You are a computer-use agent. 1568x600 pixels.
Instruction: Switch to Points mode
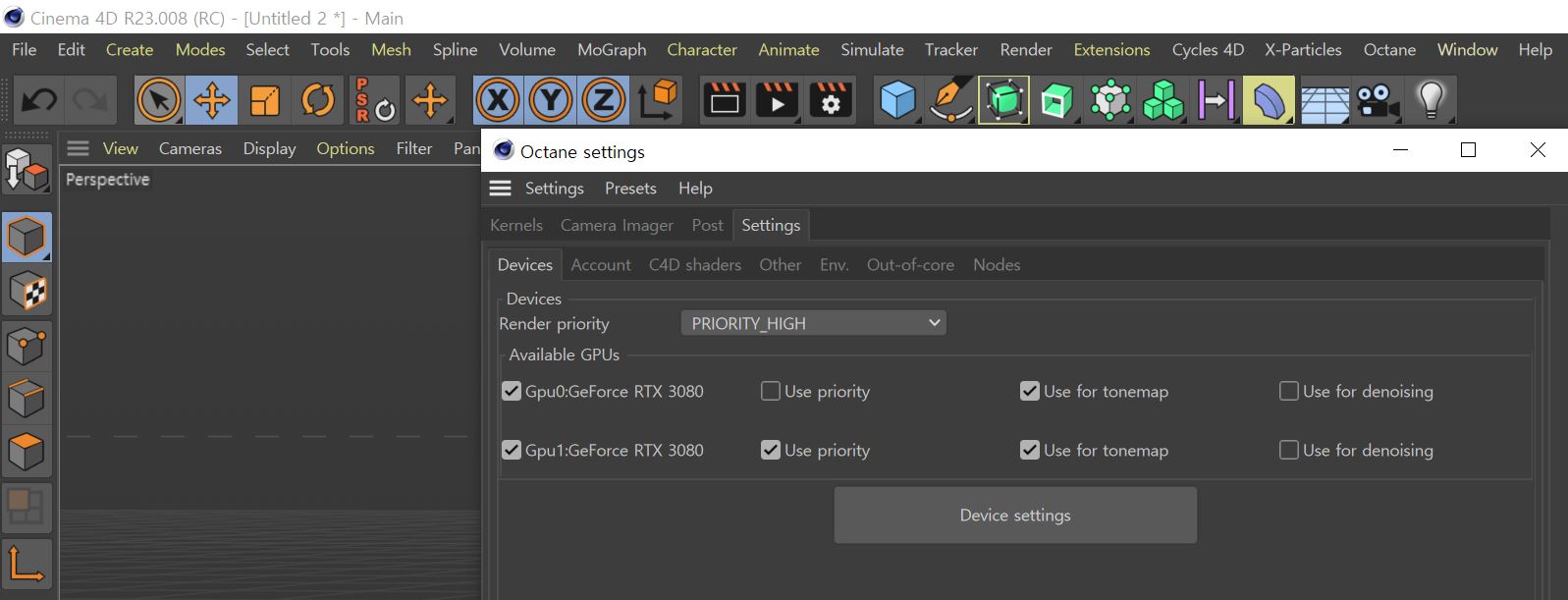click(27, 346)
